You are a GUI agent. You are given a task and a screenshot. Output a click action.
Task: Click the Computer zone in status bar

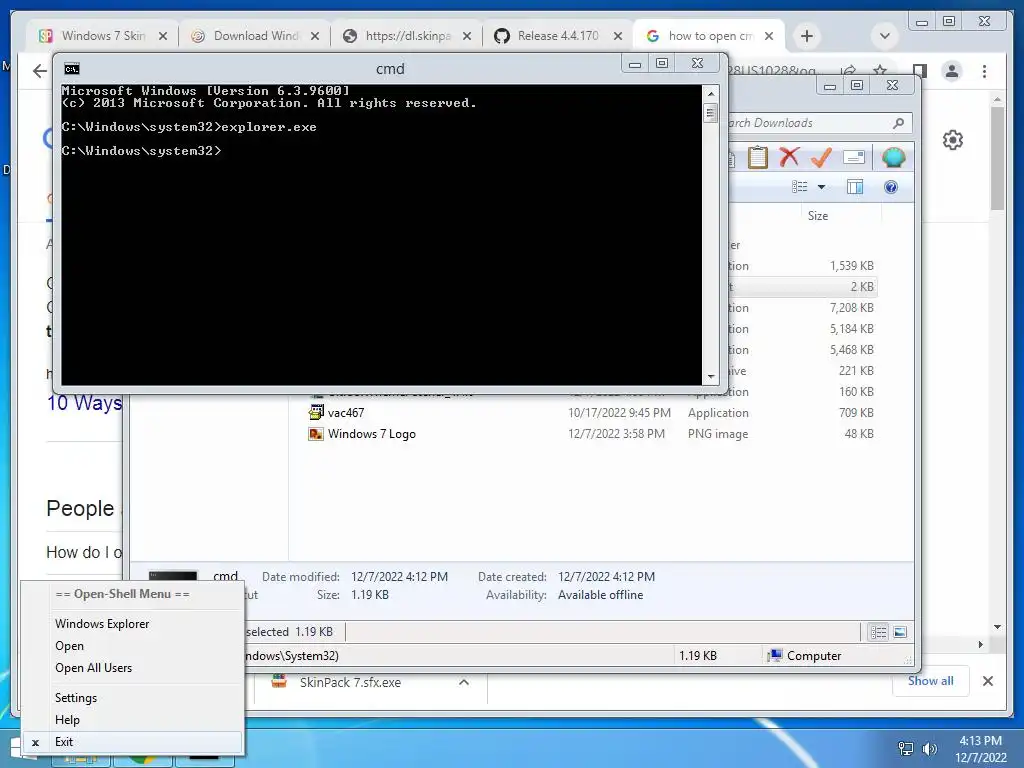[805, 656]
